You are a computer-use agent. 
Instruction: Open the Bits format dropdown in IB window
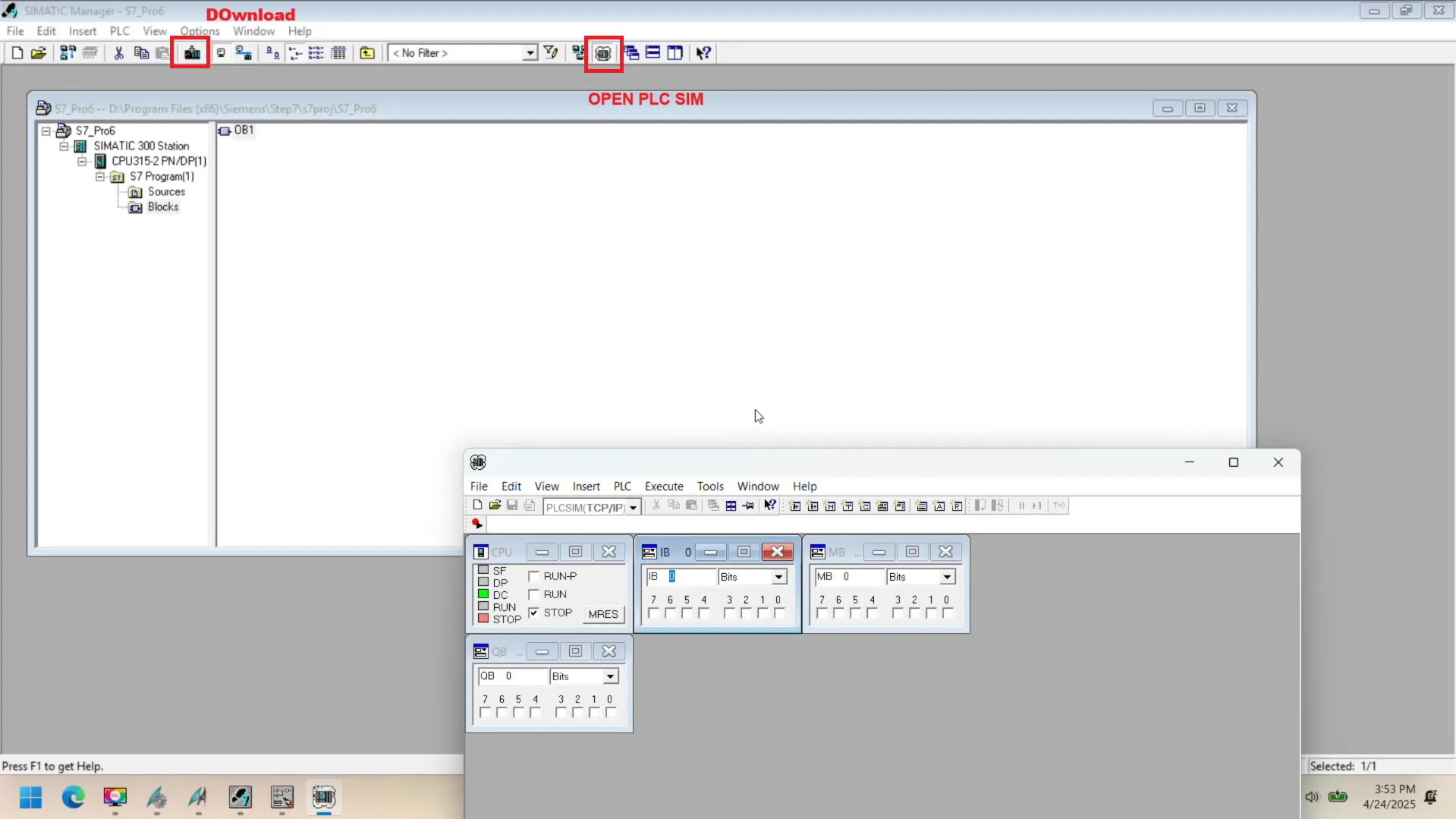point(779,577)
